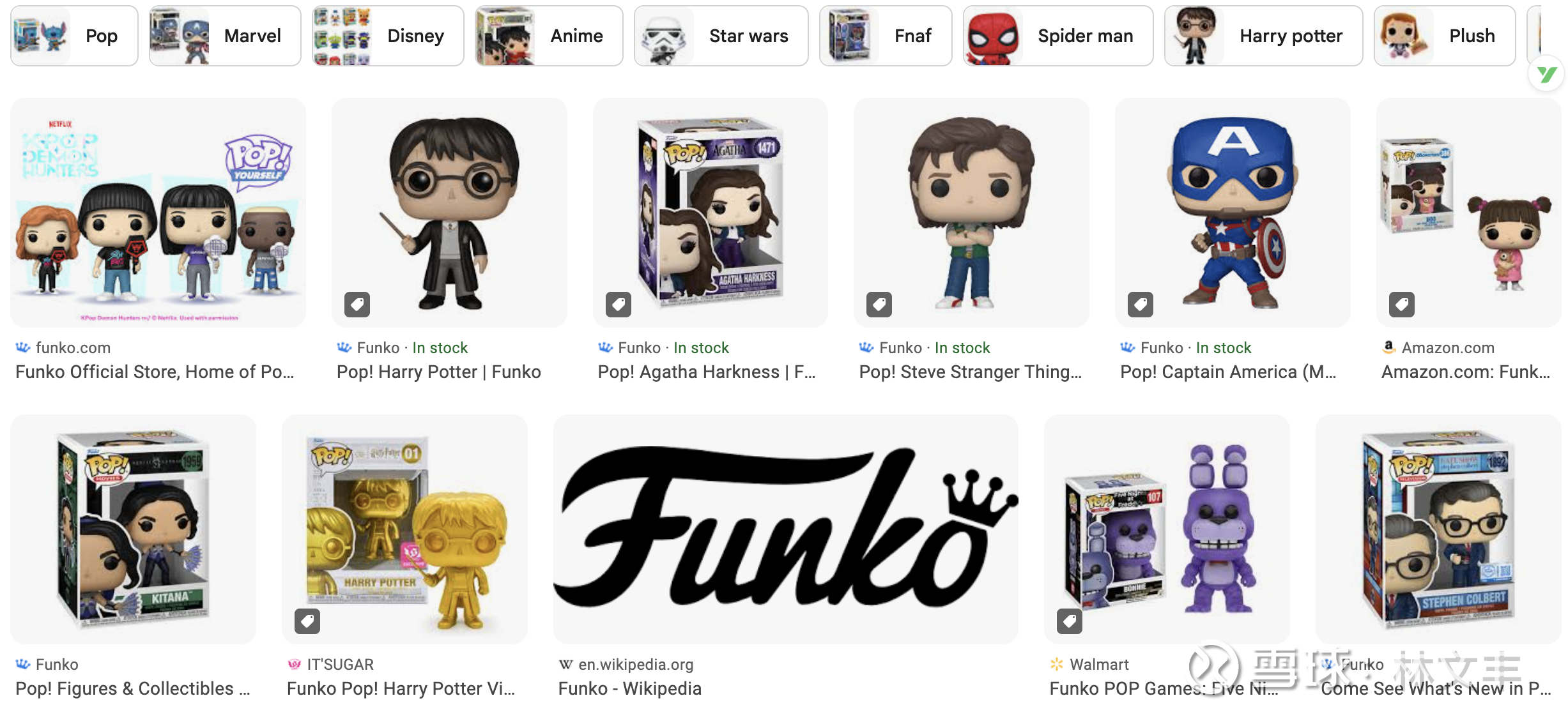Select the Anime filter chip
The width and height of the screenshot is (1568, 719).
click(549, 36)
